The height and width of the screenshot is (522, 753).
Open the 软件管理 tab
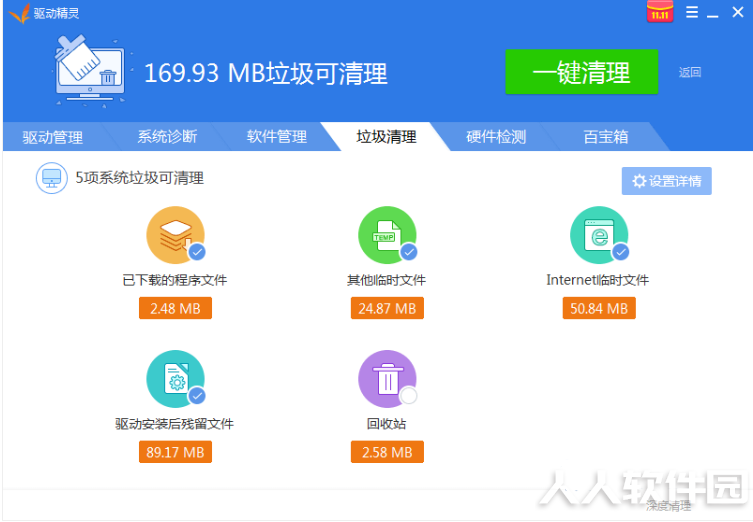coord(277,137)
